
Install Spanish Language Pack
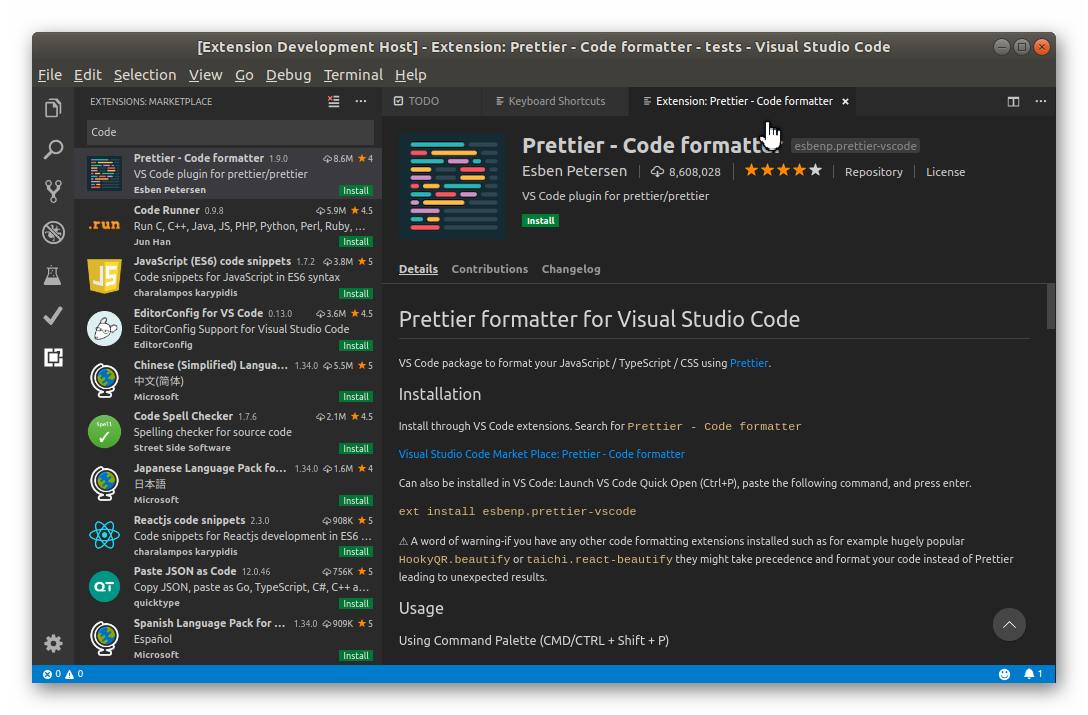(356, 655)
